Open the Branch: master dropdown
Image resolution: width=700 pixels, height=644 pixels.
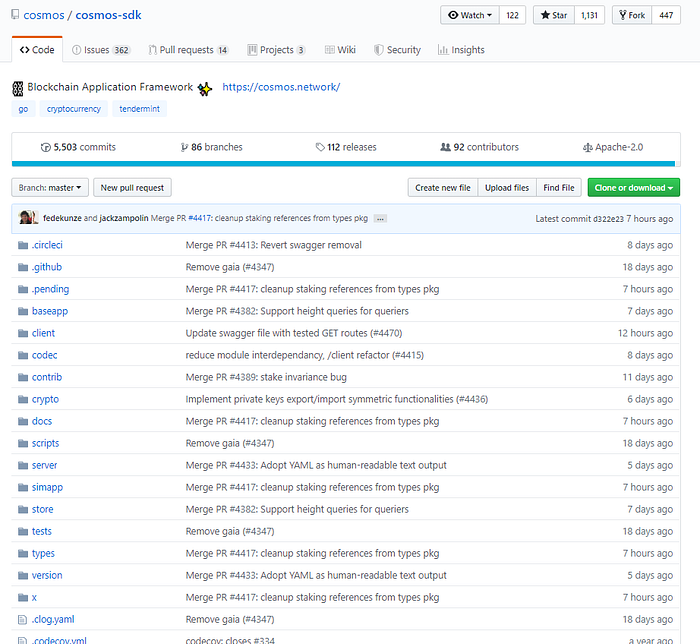coord(50,188)
